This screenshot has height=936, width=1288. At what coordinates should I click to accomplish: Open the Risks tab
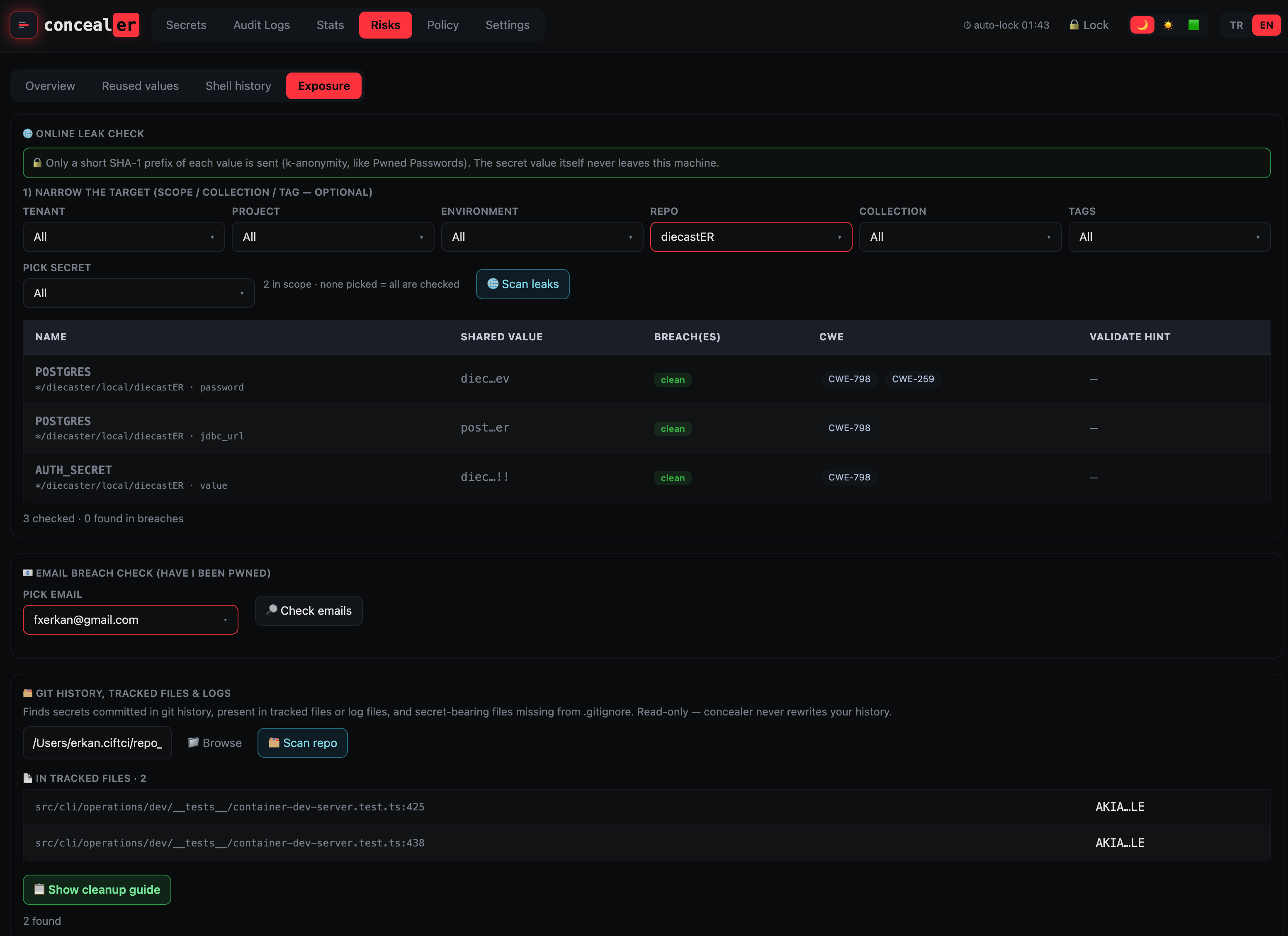(385, 25)
